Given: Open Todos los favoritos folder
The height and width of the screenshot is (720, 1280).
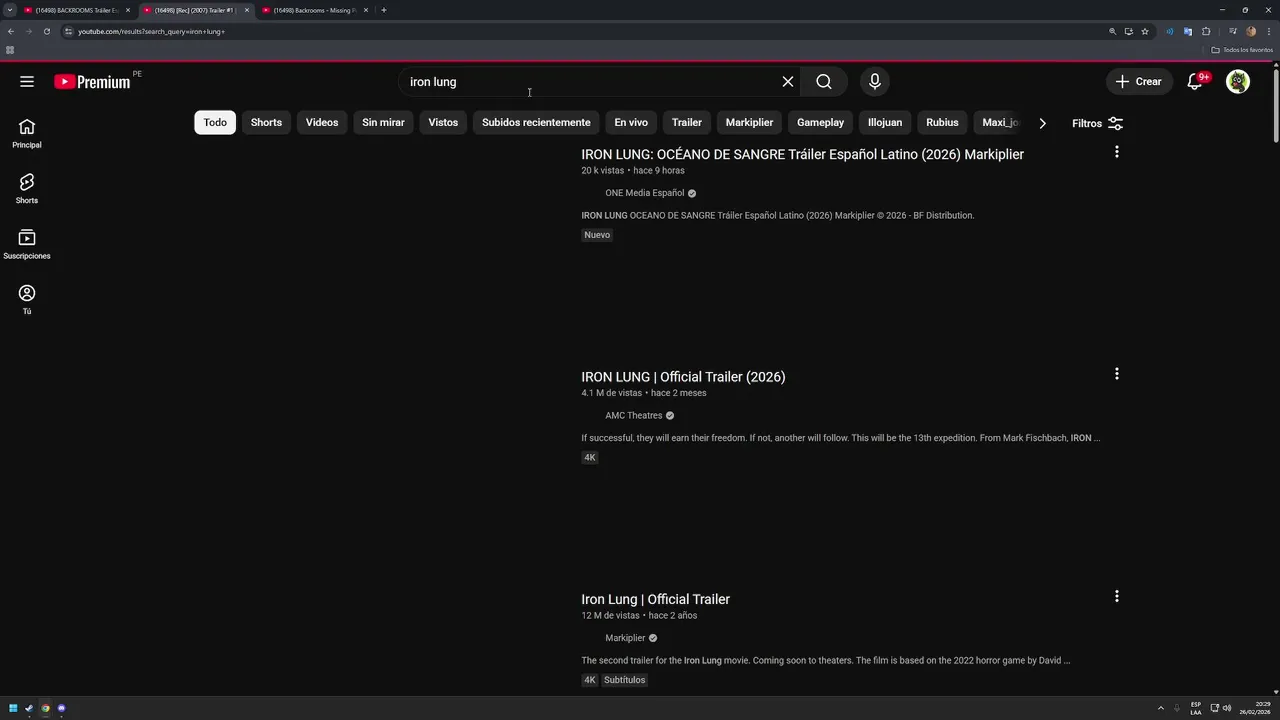Looking at the screenshot, I should 1242,50.
